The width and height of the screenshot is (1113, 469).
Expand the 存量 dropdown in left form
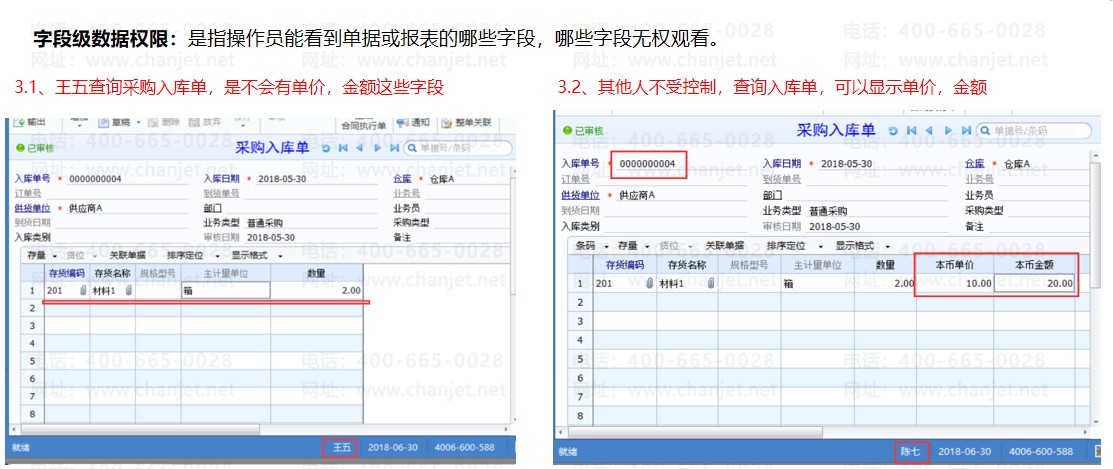[43, 255]
